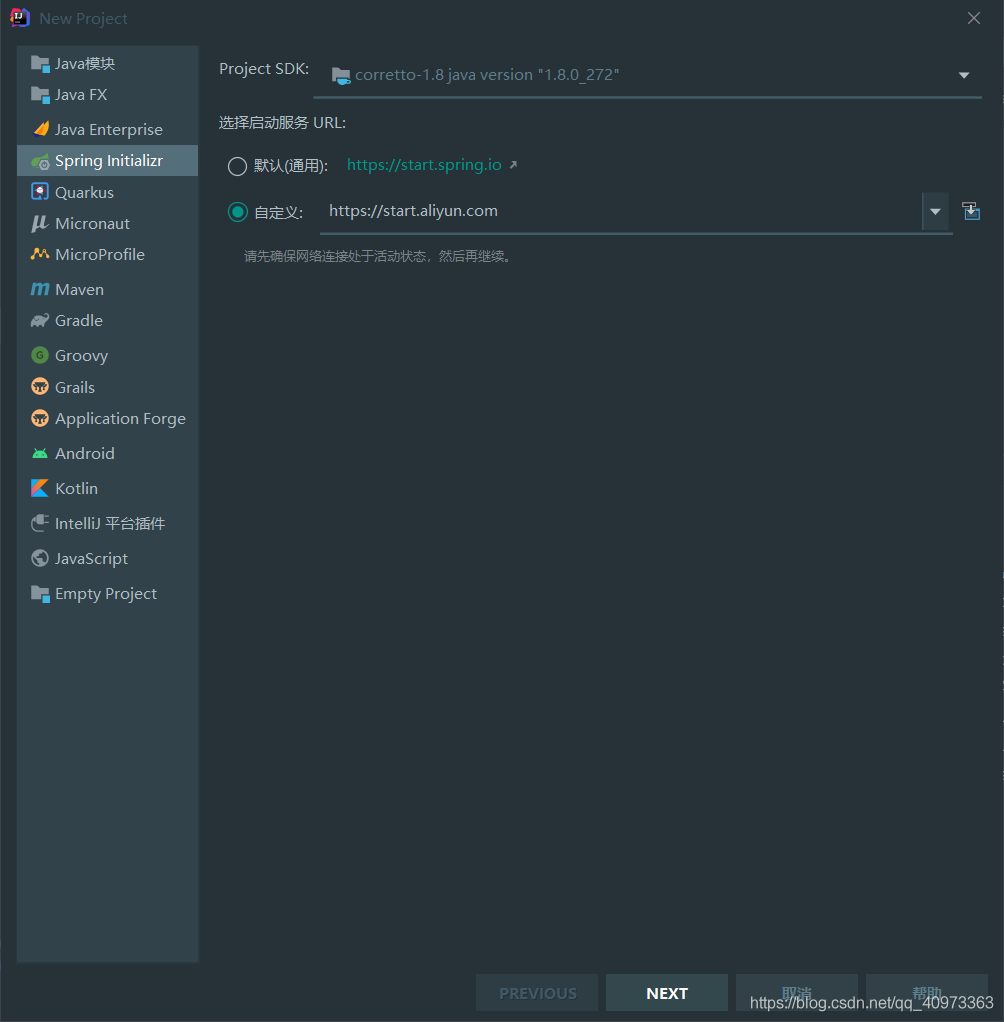Click the Java Enterprise flame icon
The image size is (1004, 1022).
click(40, 129)
